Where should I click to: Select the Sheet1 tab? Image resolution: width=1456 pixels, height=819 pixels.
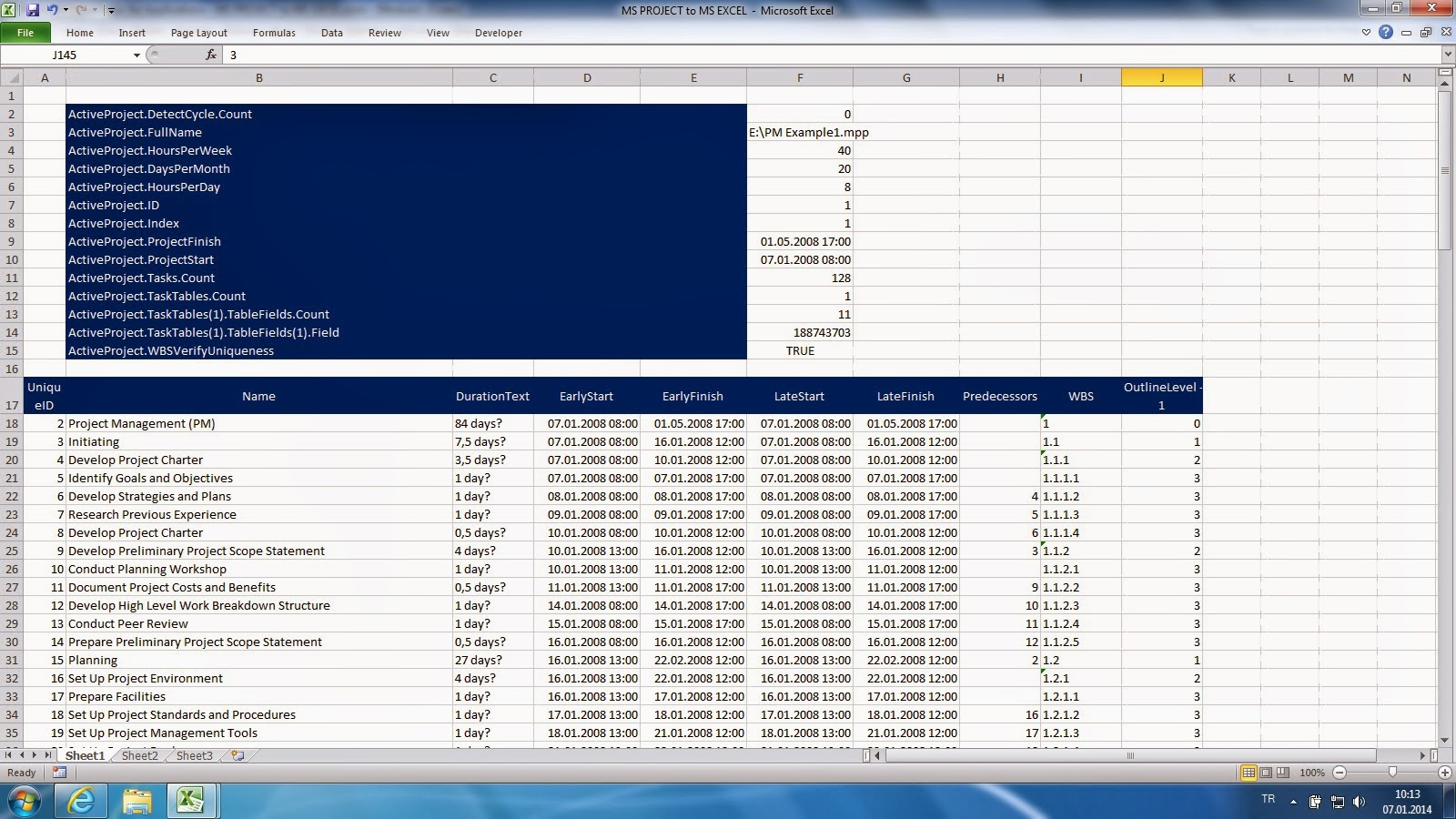click(85, 755)
